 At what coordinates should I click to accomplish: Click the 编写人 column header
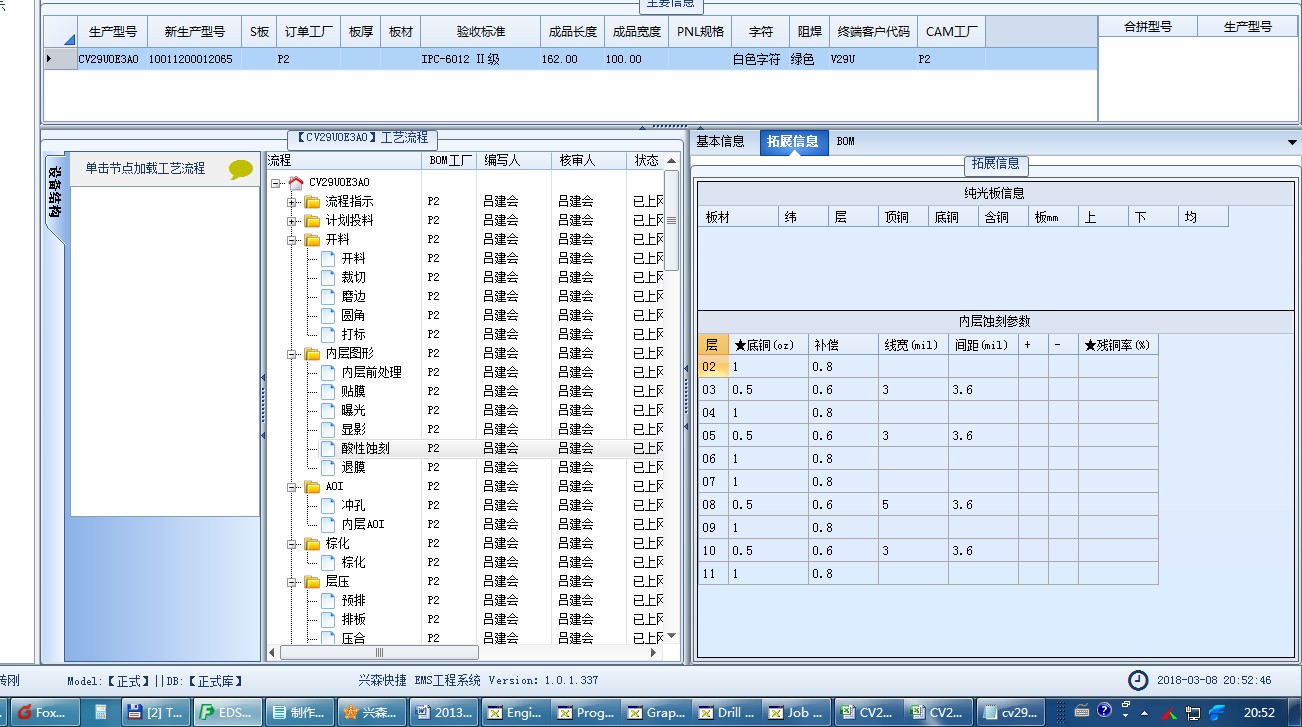point(515,160)
